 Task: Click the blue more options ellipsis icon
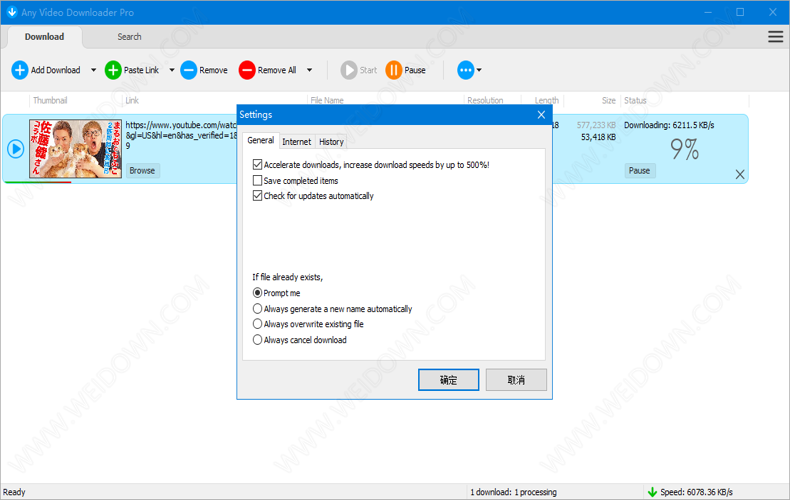click(x=466, y=70)
